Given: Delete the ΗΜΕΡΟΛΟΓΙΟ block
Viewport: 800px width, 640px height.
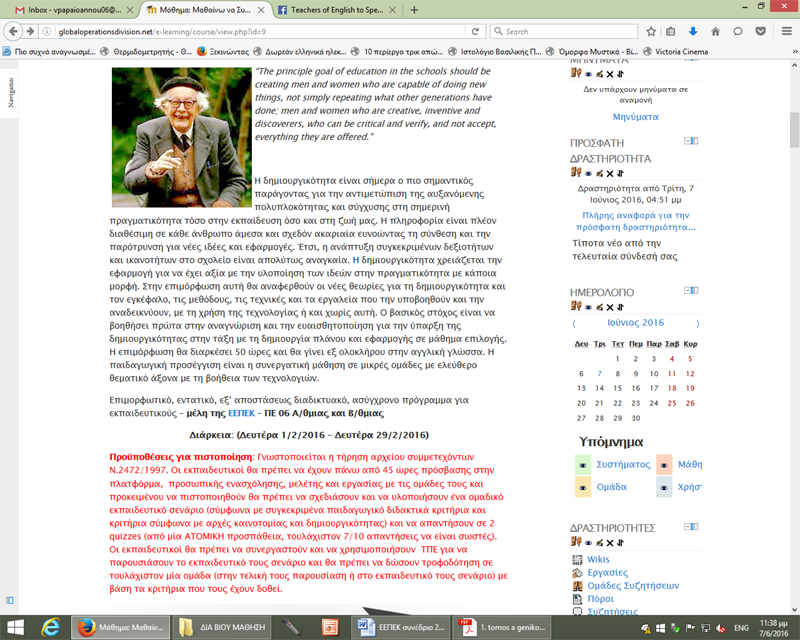Looking at the screenshot, I should pyautogui.click(x=610, y=307).
